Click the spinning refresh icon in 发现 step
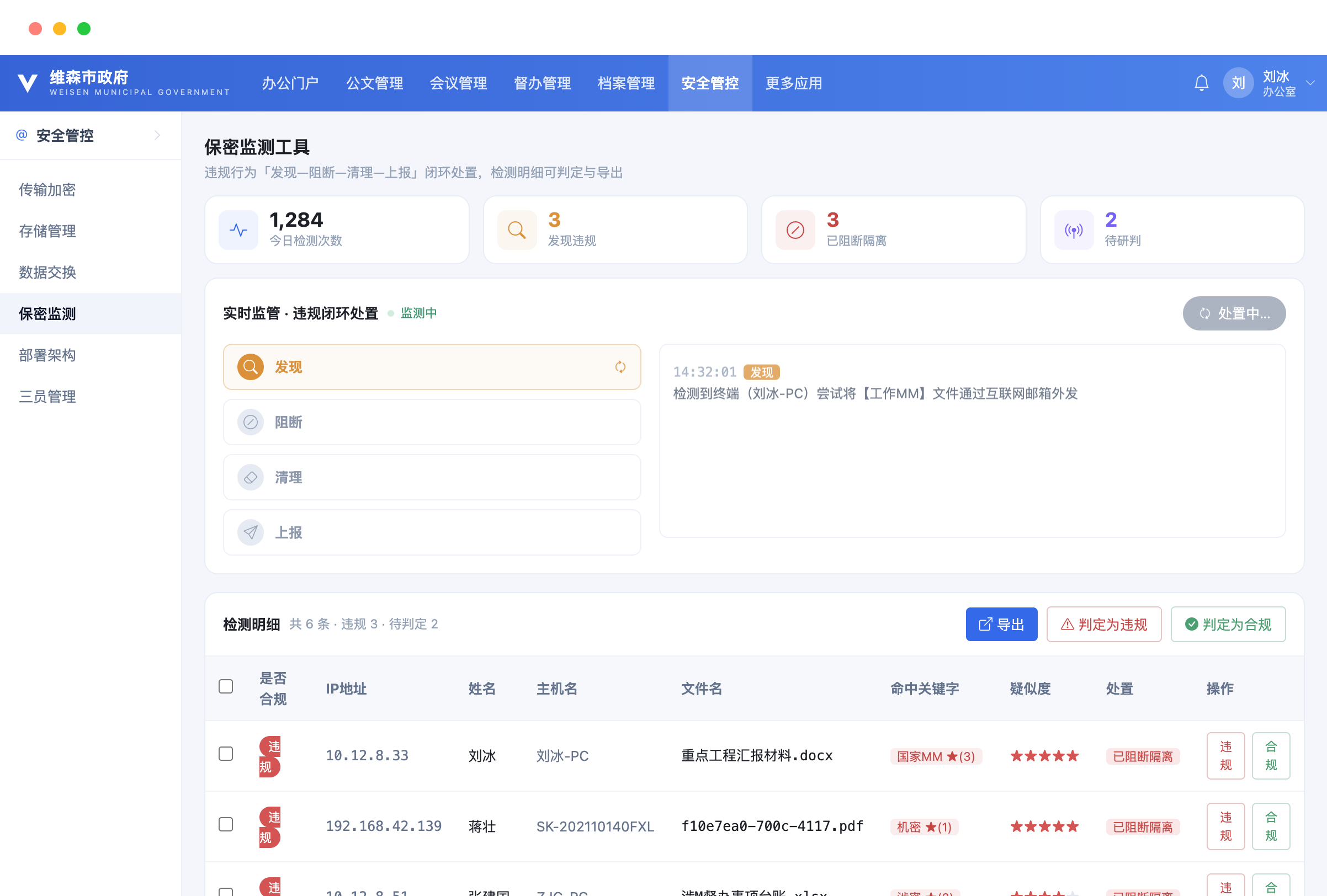 [620, 367]
